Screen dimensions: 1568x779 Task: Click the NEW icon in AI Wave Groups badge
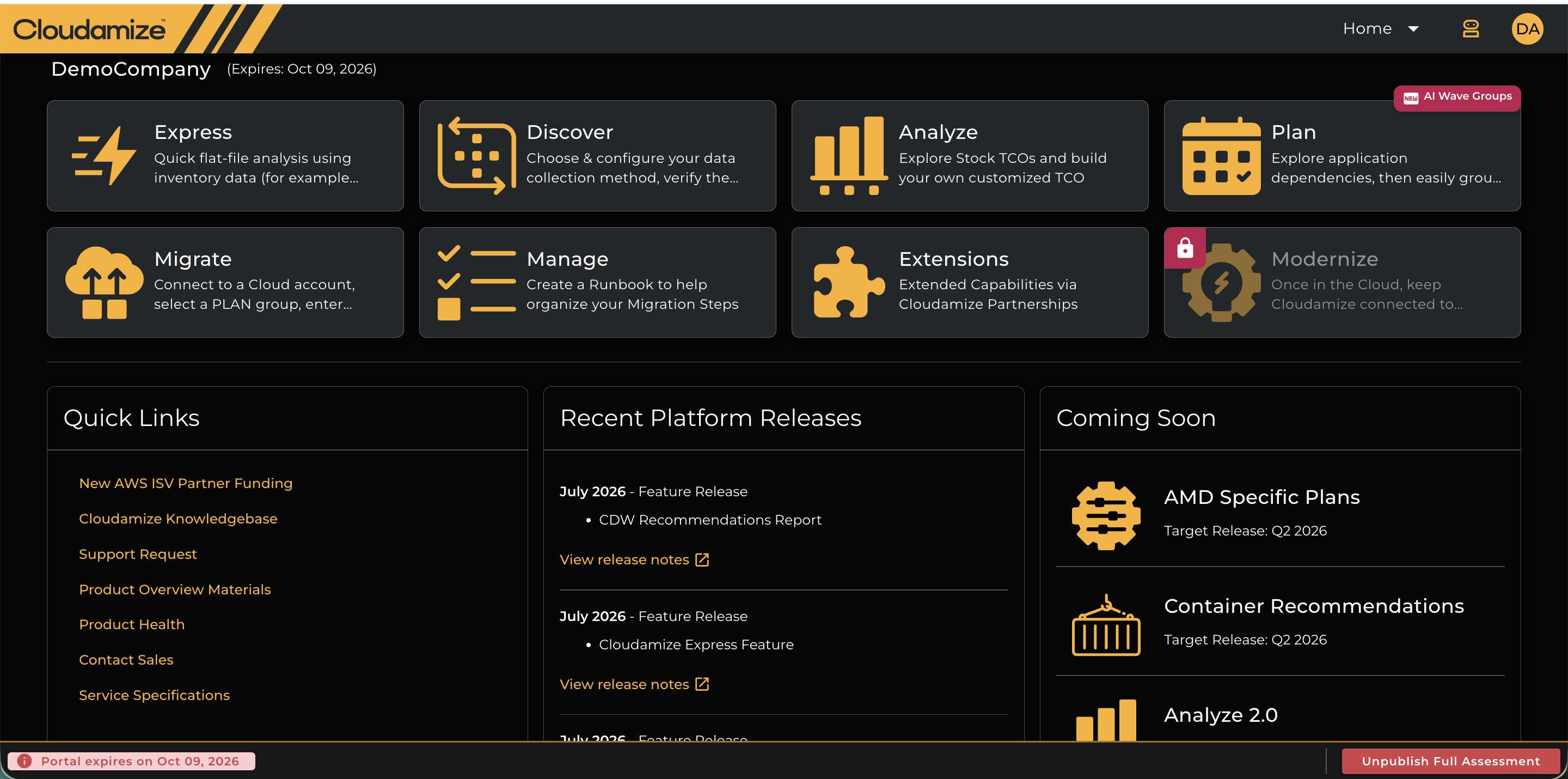pos(1410,98)
